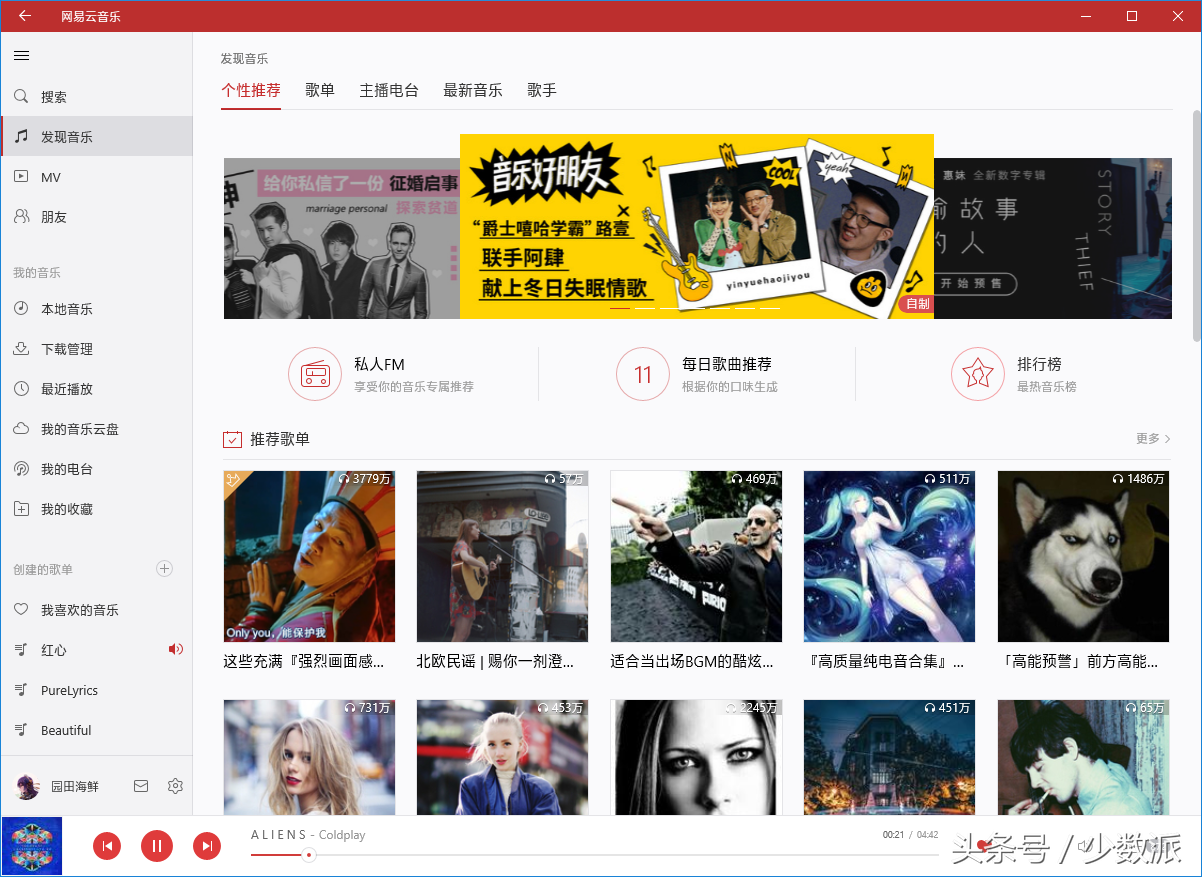Click title 这些充满『强烈画面感...

point(304,661)
